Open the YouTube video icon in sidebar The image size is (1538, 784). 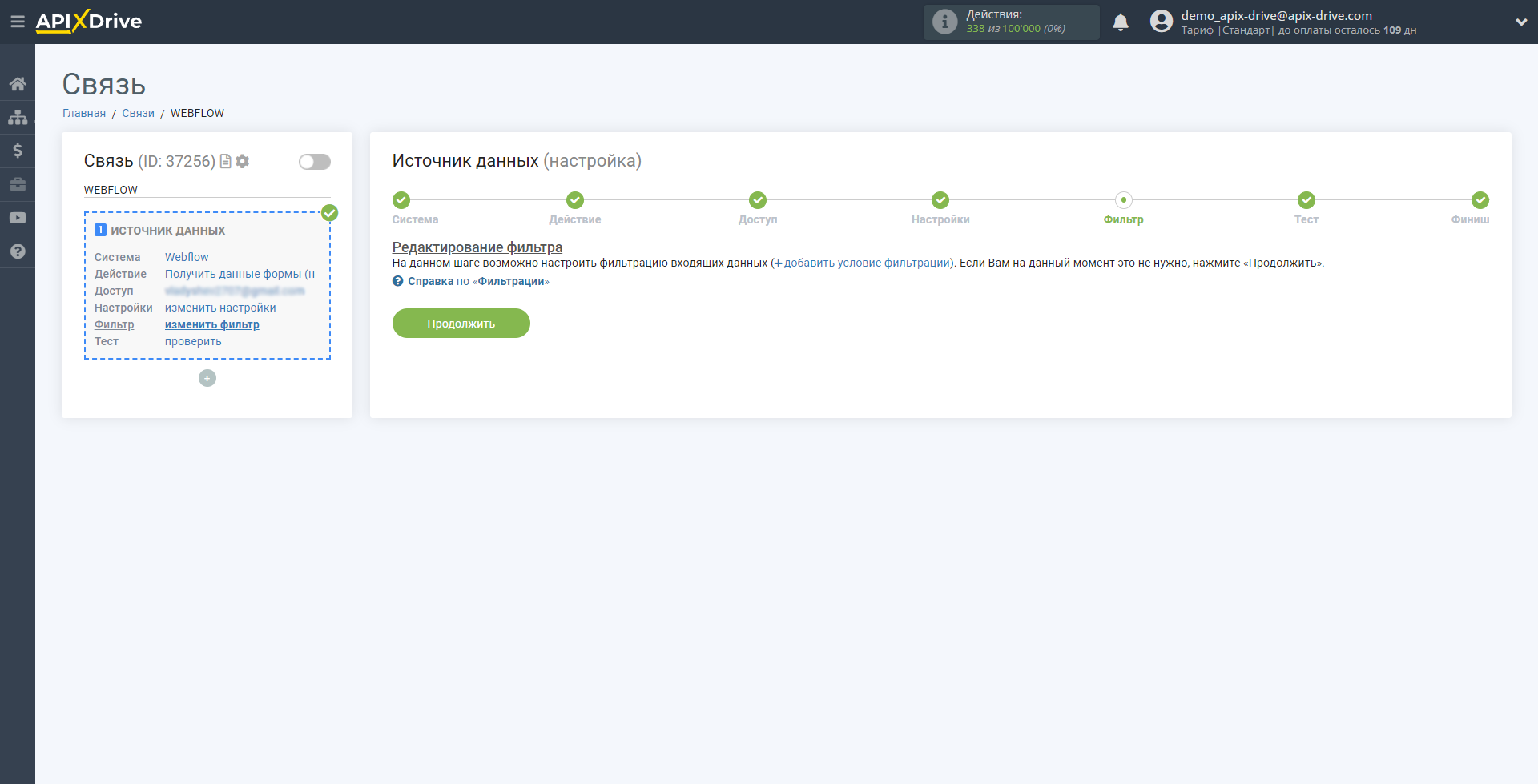[x=18, y=218]
